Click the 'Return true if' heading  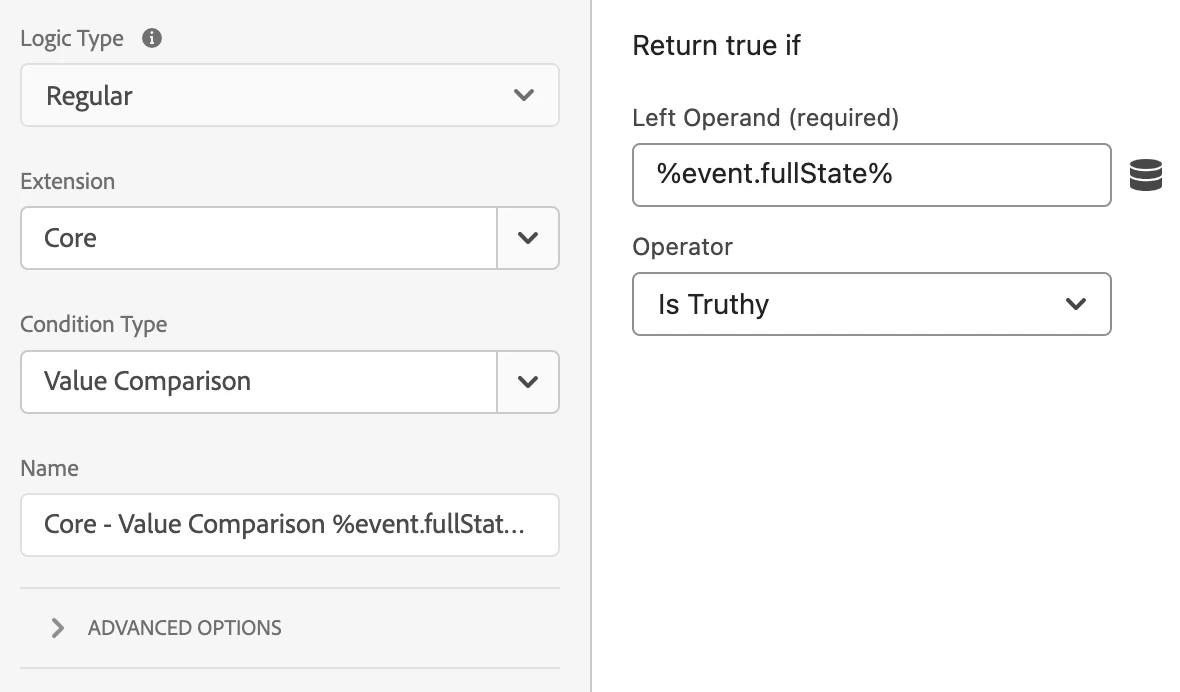click(x=716, y=46)
